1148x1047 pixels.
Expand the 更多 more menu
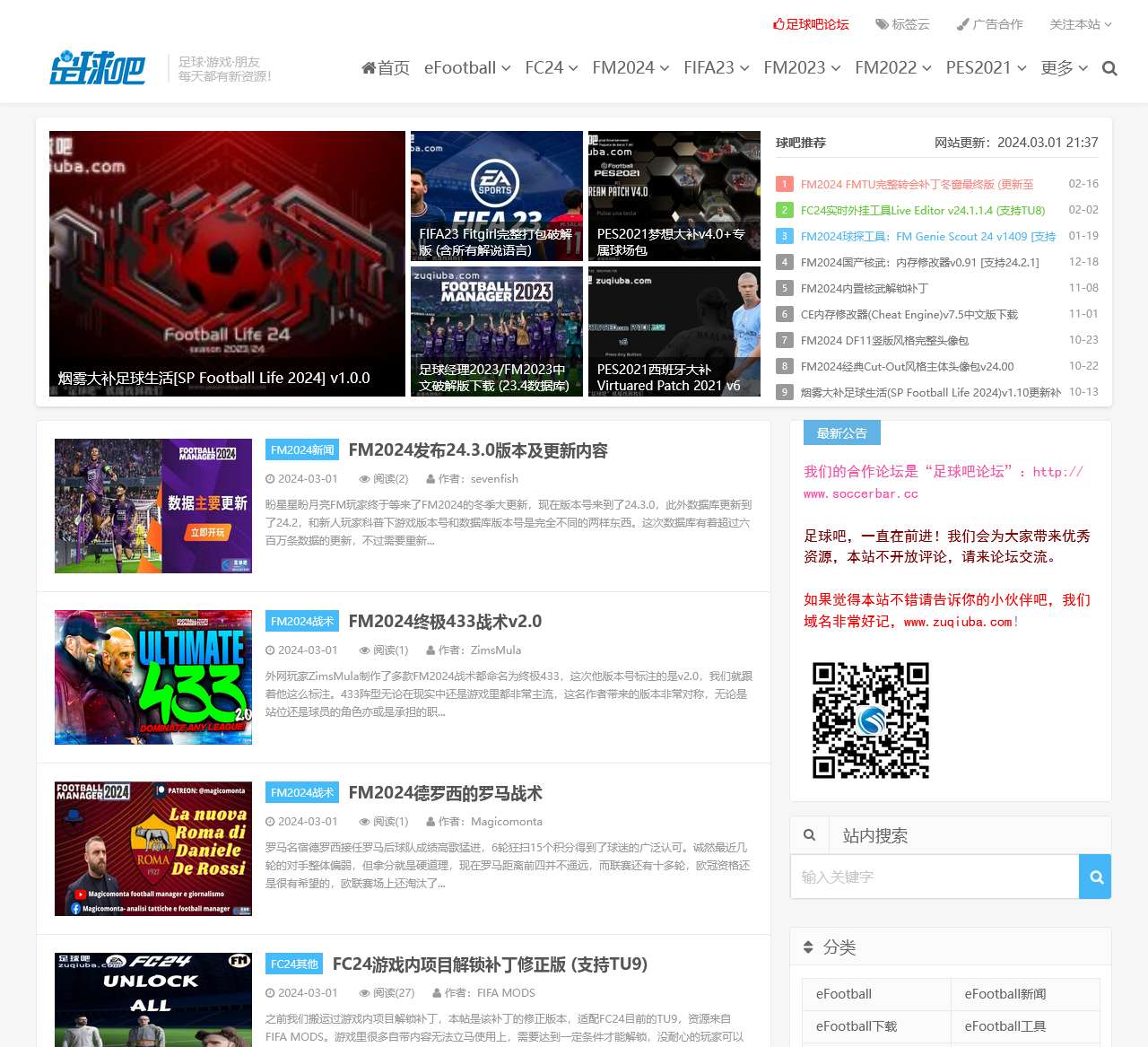coord(1065,68)
